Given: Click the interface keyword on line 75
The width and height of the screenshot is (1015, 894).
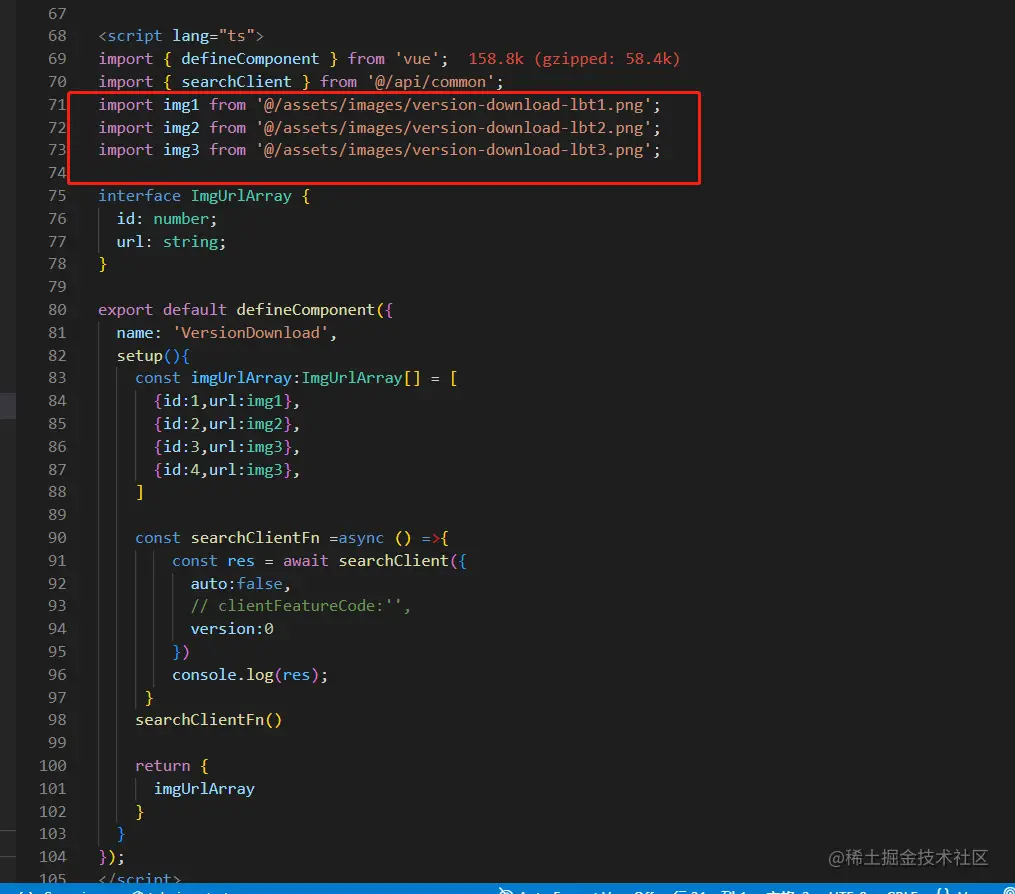Looking at the screenshot, I should (139, 196).
